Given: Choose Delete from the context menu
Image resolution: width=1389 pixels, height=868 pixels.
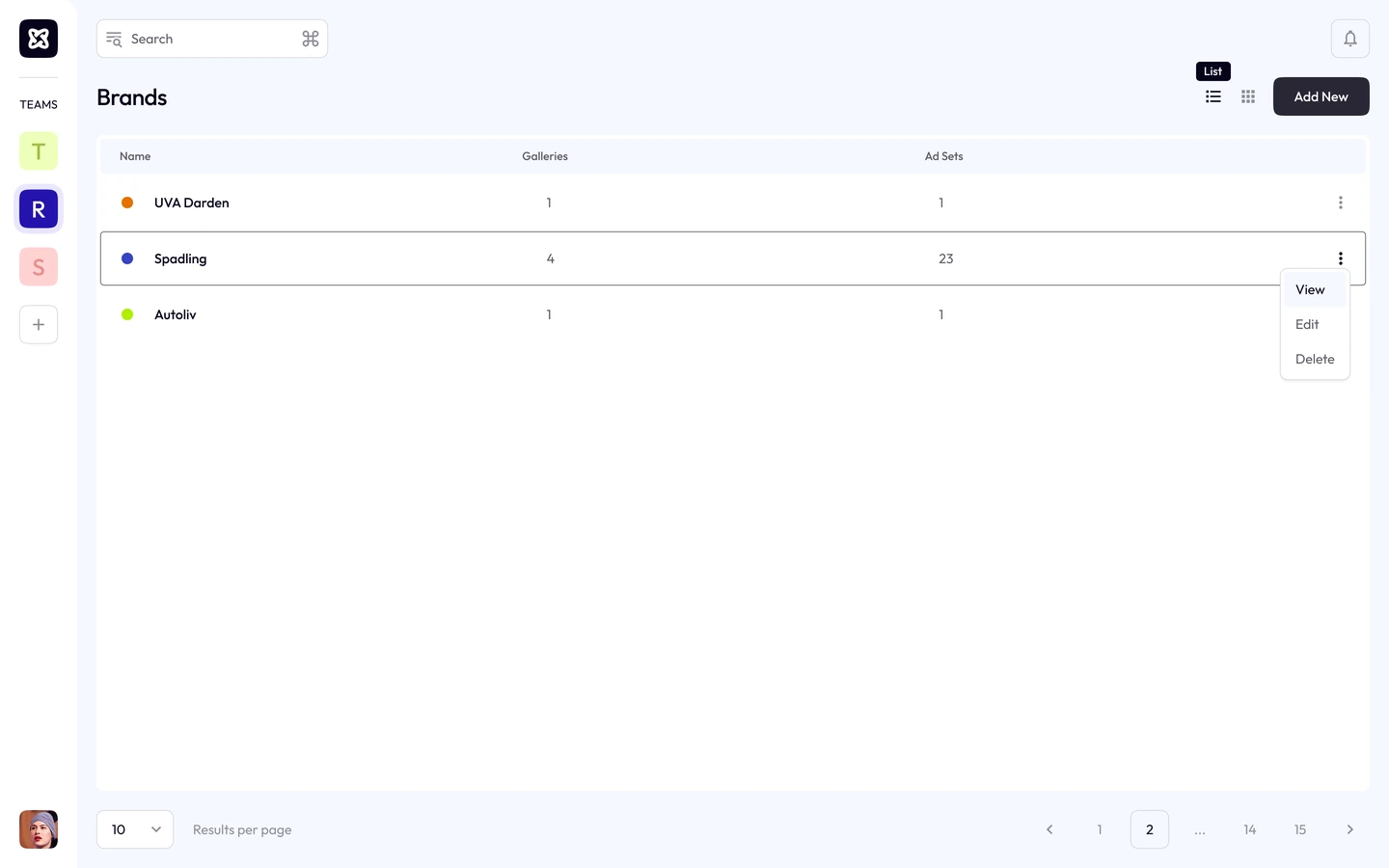Looking at the screenshot, I should click(1315, 359).
